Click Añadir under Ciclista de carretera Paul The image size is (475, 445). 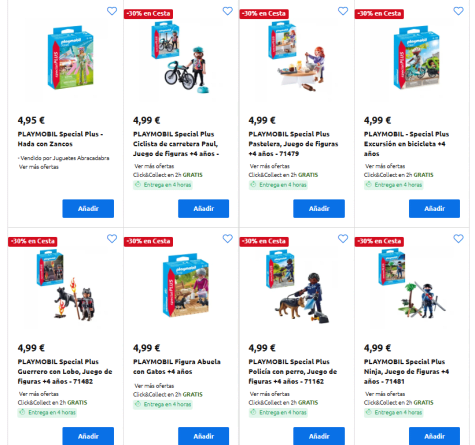pyautogui.click(x=203, y=209)
